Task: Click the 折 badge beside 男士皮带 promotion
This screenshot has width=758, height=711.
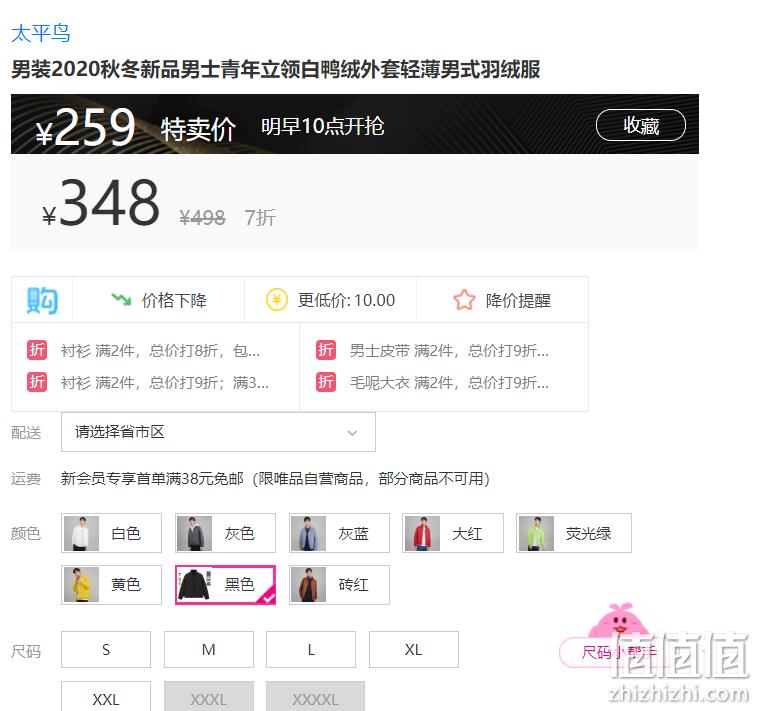Action: [x=326, y=350]
